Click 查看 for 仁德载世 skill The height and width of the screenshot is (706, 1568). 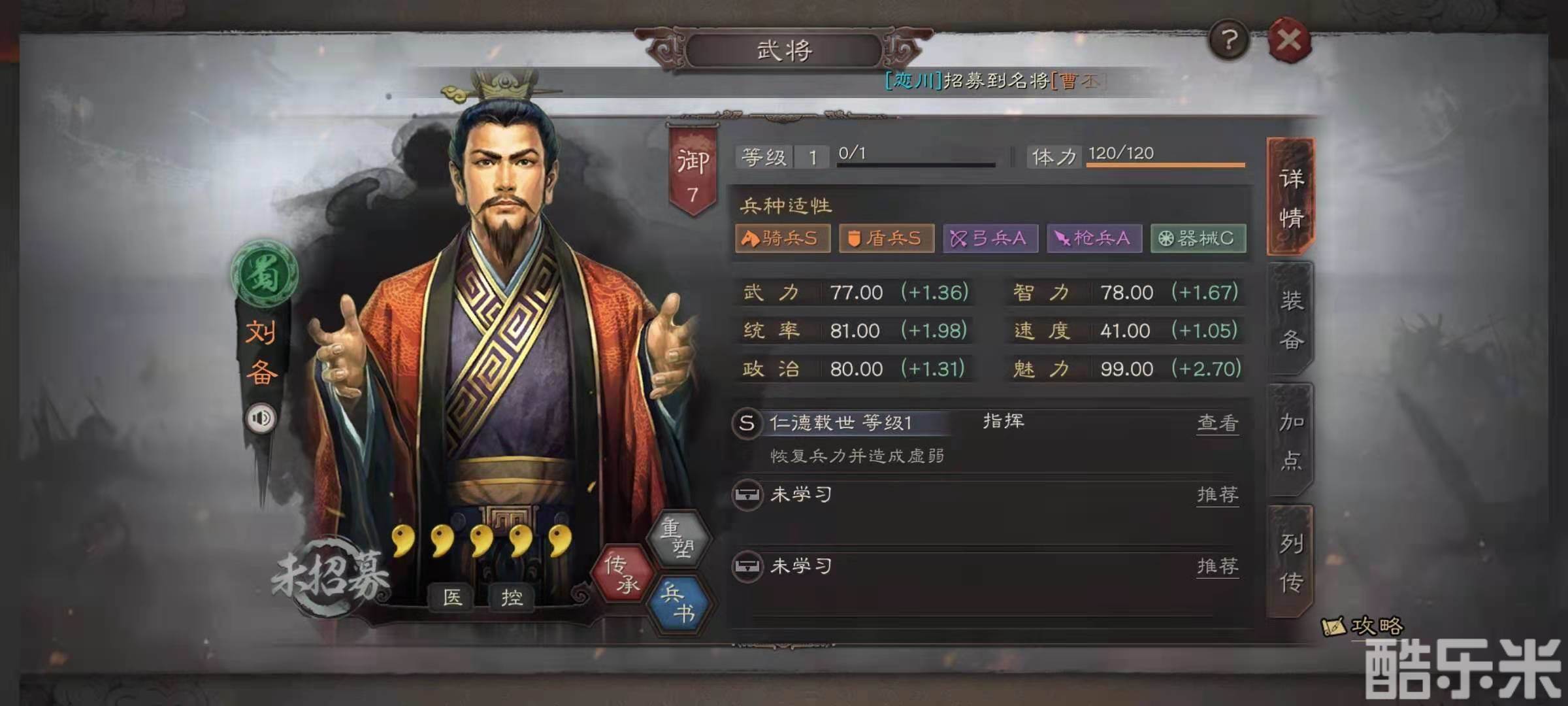coord(1217,423)
